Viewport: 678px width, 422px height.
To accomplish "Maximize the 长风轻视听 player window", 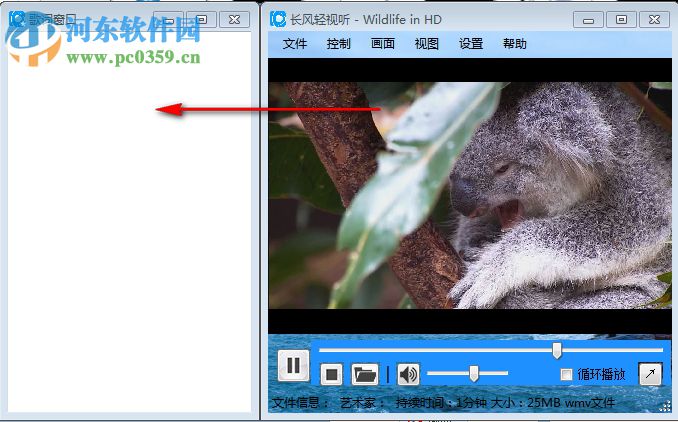I will [621, 20].
